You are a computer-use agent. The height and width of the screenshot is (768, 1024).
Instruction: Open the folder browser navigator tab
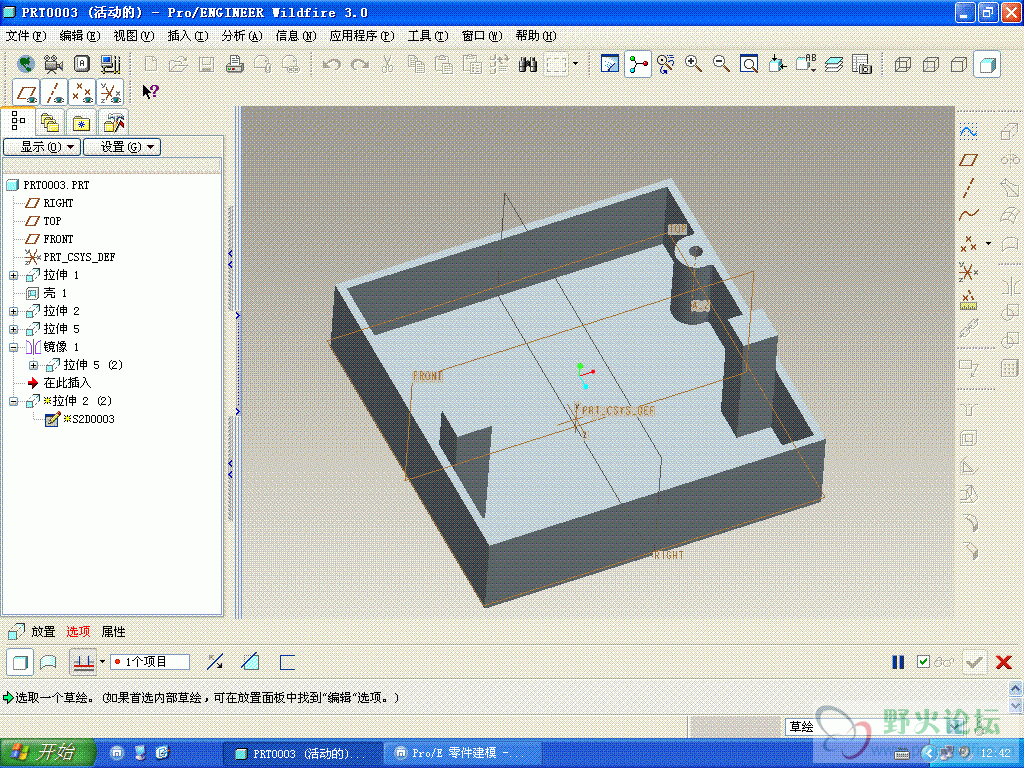(x=50, y=122)
